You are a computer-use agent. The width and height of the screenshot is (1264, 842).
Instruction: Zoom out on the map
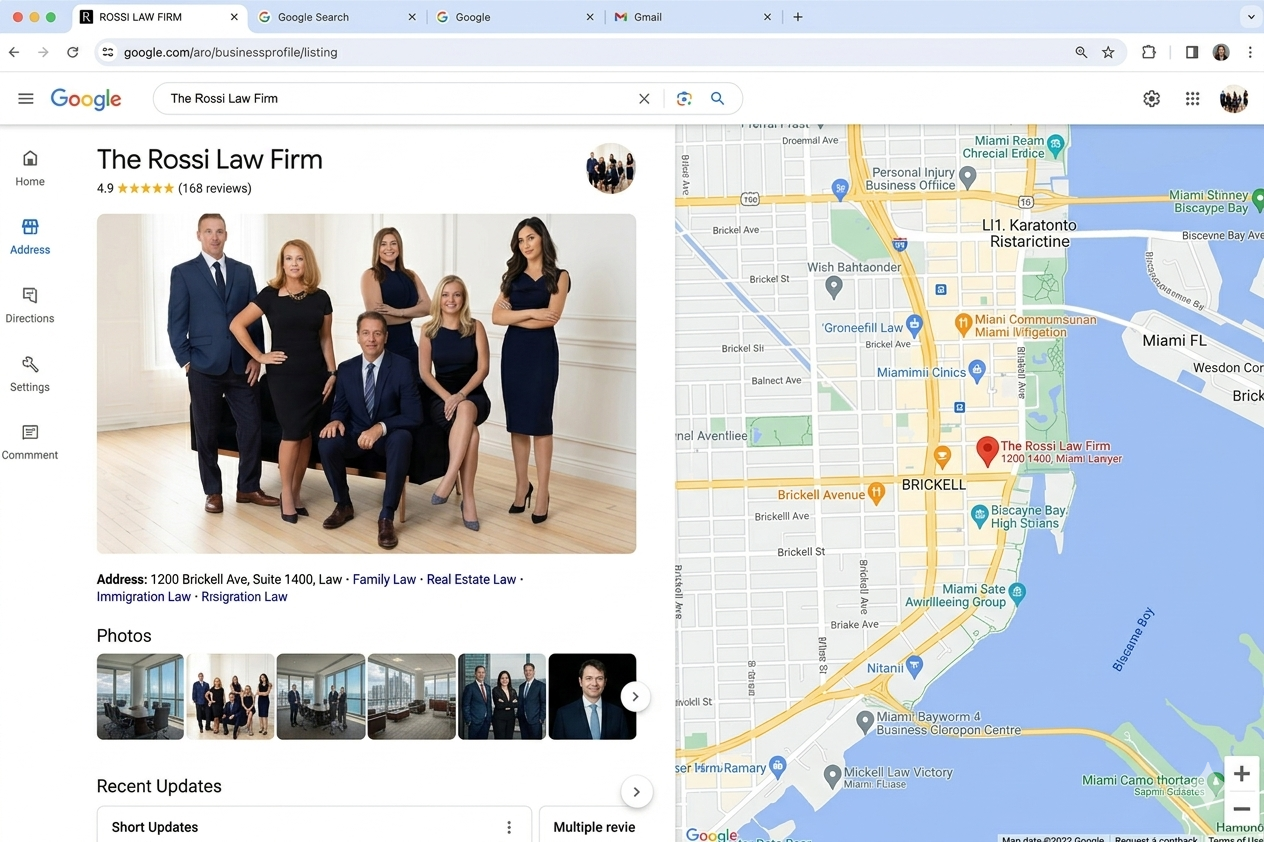(x=1242, y=809)
